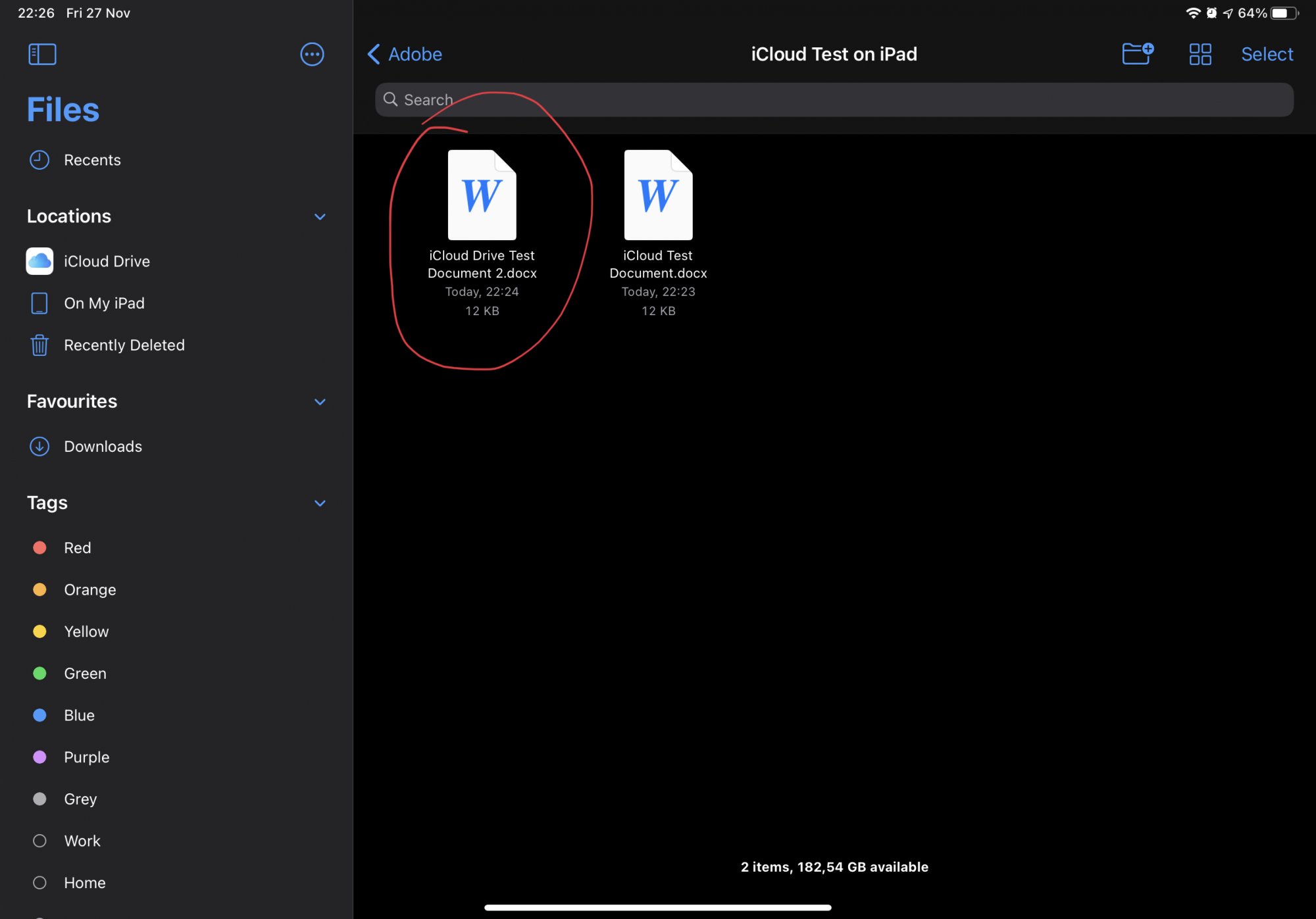
Task: Open the Yellow tag label
Action: 86,632
